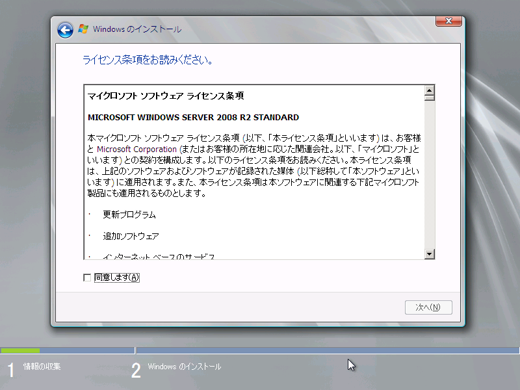Click step 1 情報の収集 label

click(42, 367)
